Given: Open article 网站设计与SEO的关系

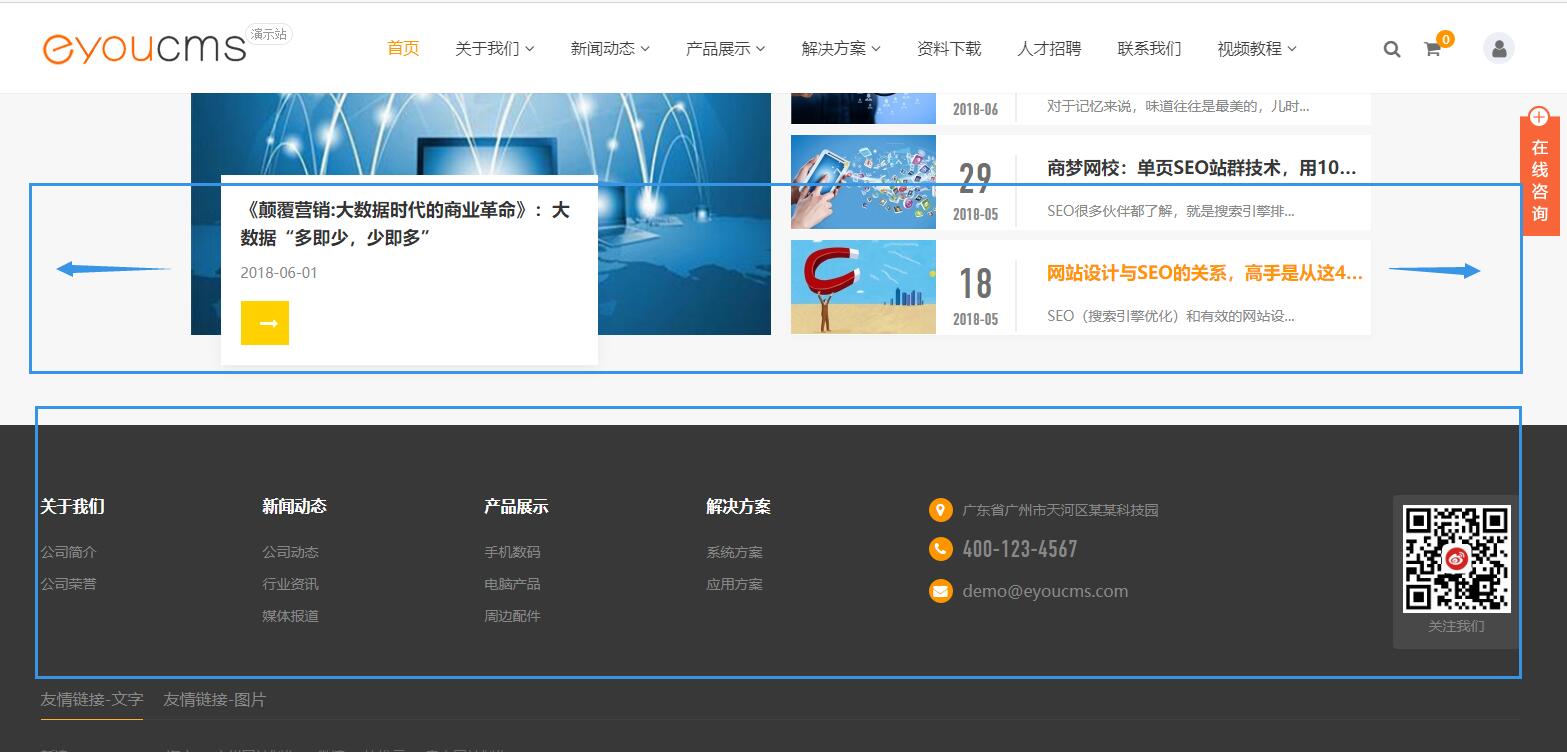Looking at the screenshot, I should pos(1204,273).
